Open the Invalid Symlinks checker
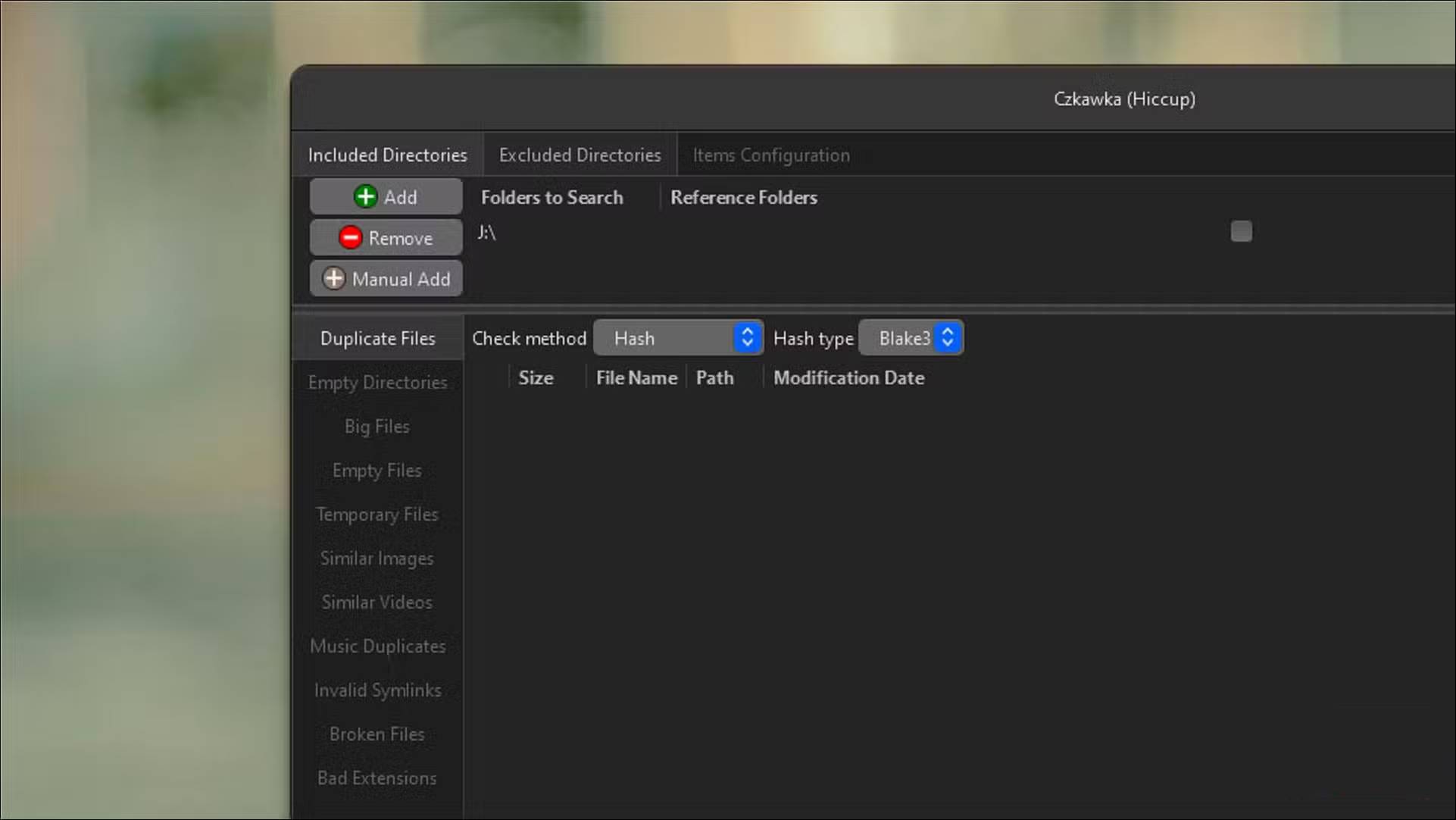The height and width of the screenshot is (820, 1456). pos(376,690)
